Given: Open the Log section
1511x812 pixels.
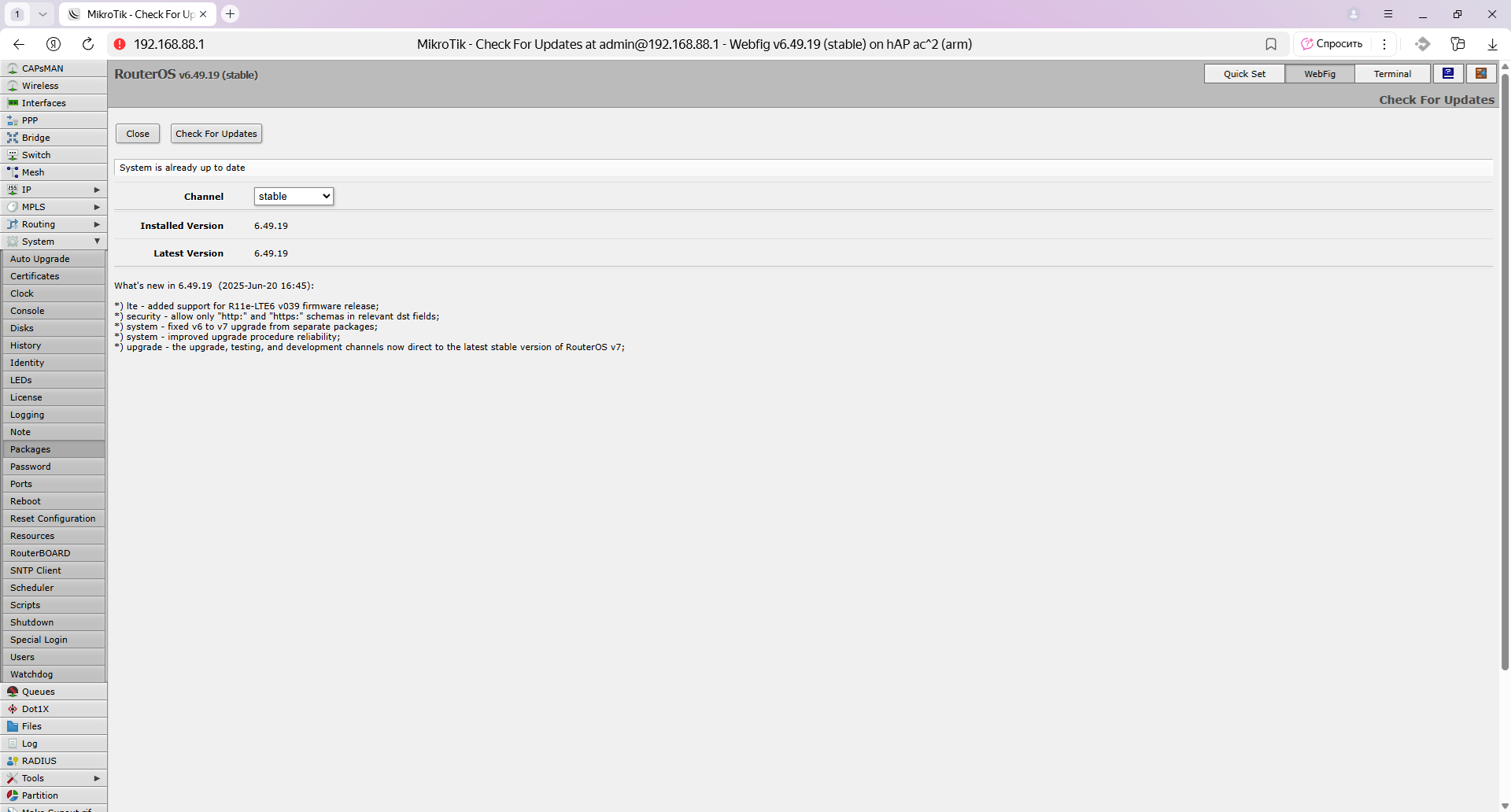Looking at the screenshot, I should (x=54, y=744).
